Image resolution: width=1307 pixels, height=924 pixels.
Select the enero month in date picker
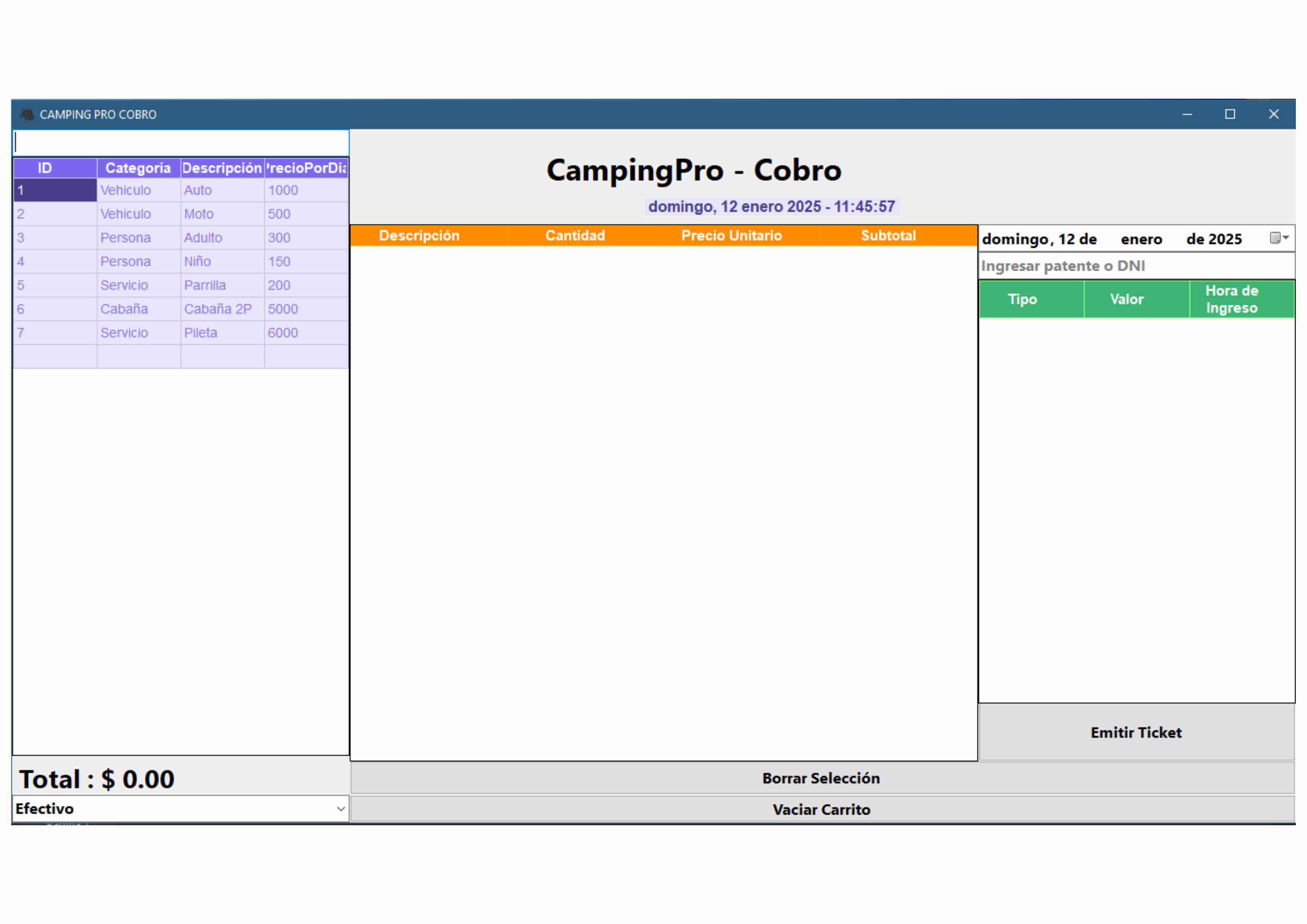pos(1141,239)
